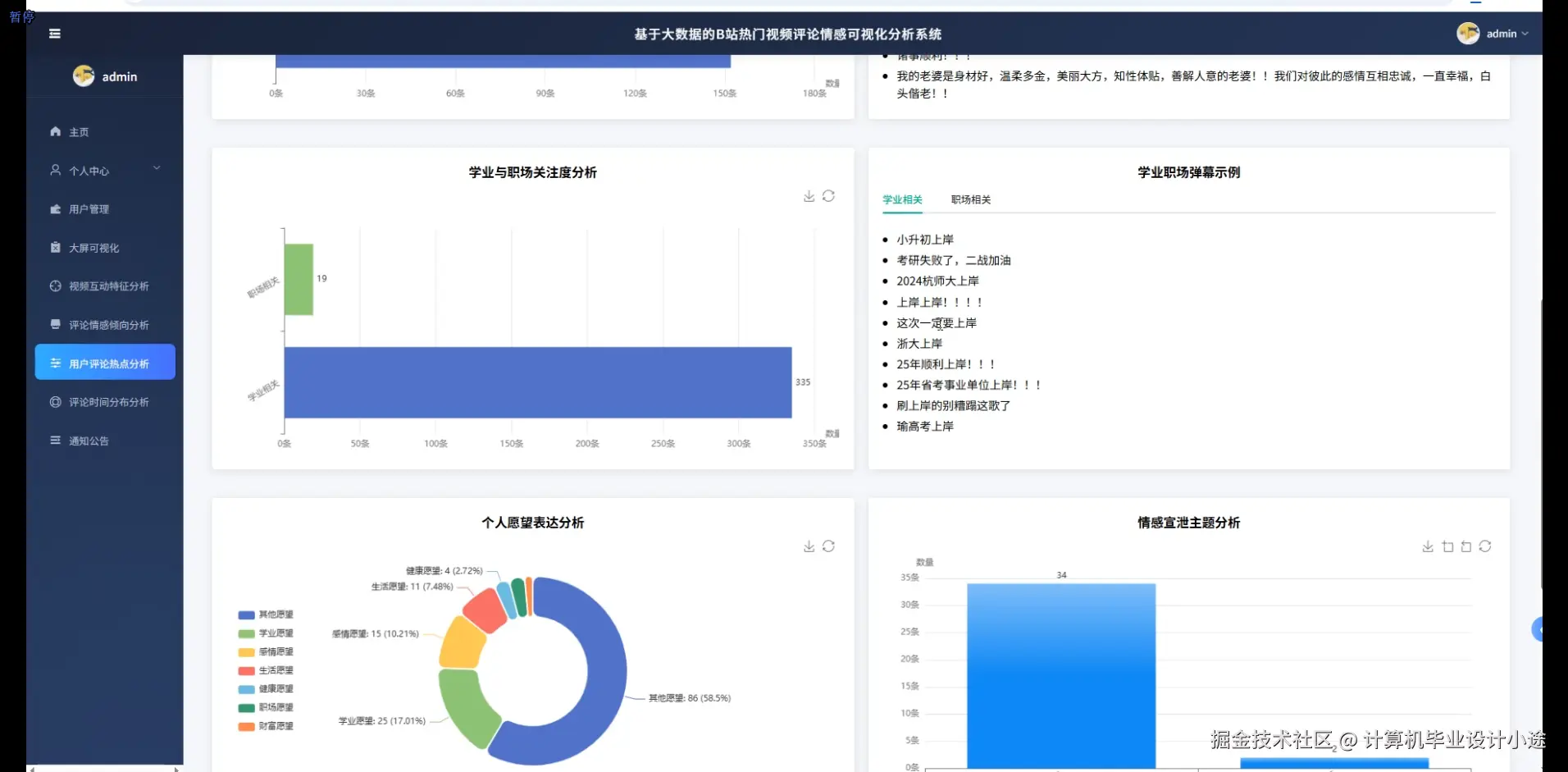Hide 财富愿望 series via its legend entry
1568x772 pixels.
tap(266, 726)
